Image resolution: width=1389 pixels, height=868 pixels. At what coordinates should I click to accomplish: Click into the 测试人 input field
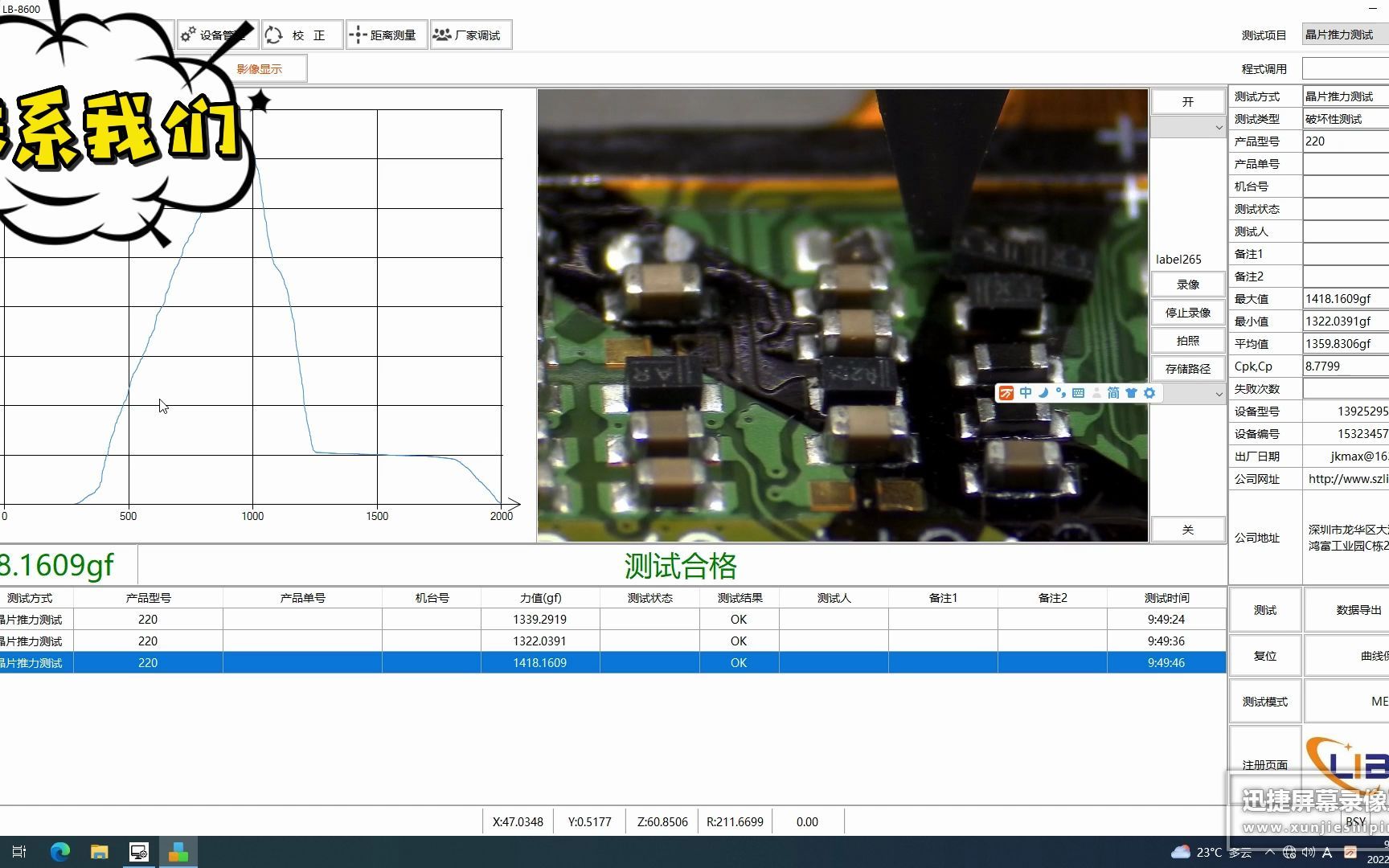pyautogui.click(x=1346, y=231)
